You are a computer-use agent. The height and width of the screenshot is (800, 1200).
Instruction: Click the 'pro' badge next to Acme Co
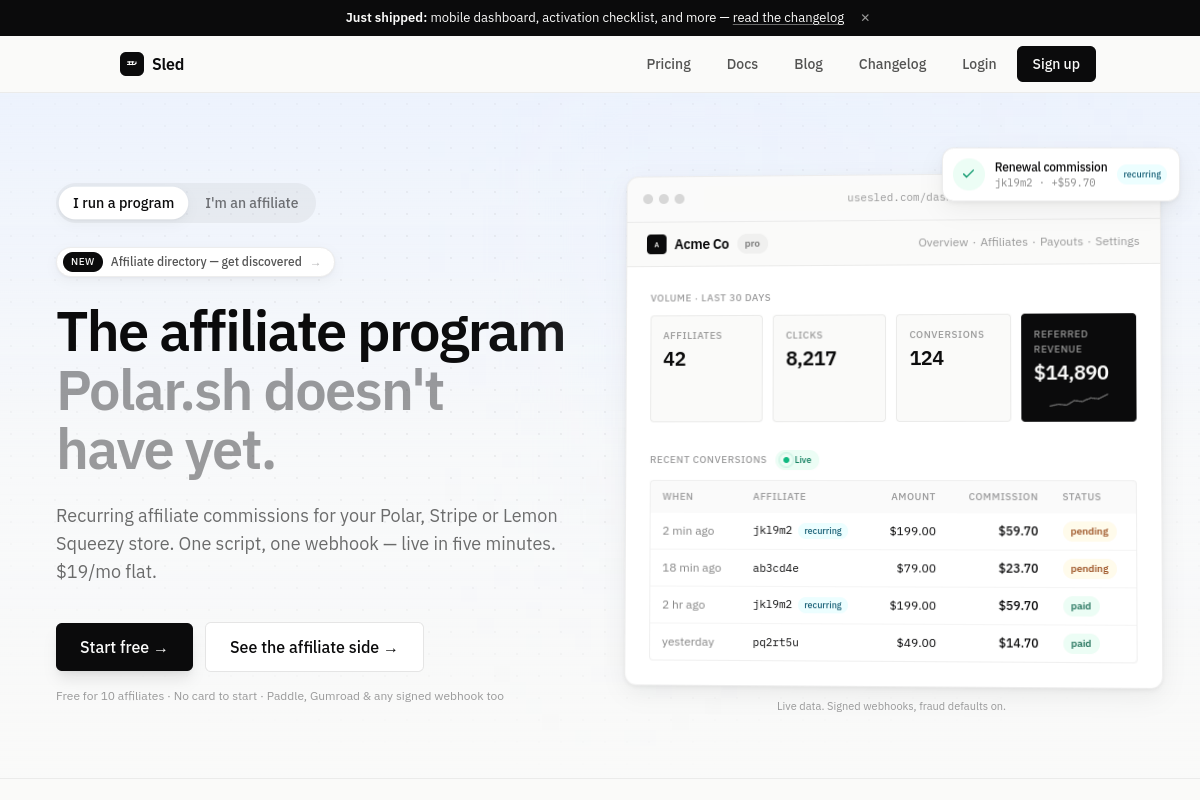(x=753, y=244)
